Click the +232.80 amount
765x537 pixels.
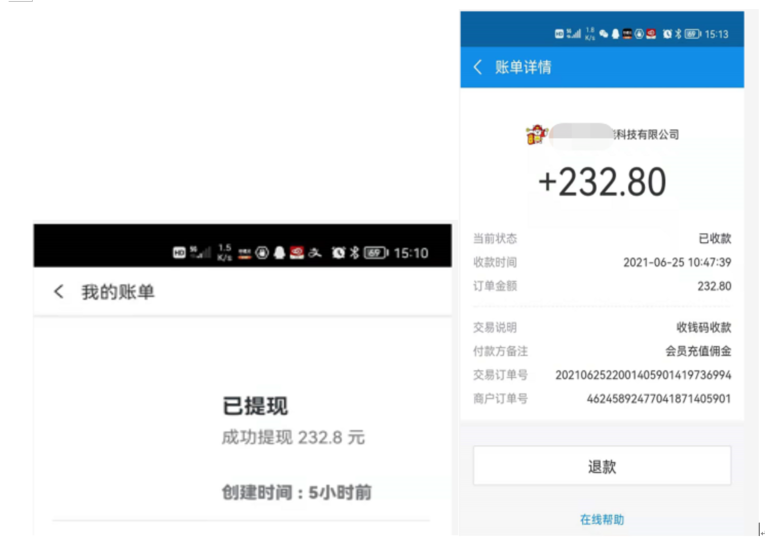(601, 182)
